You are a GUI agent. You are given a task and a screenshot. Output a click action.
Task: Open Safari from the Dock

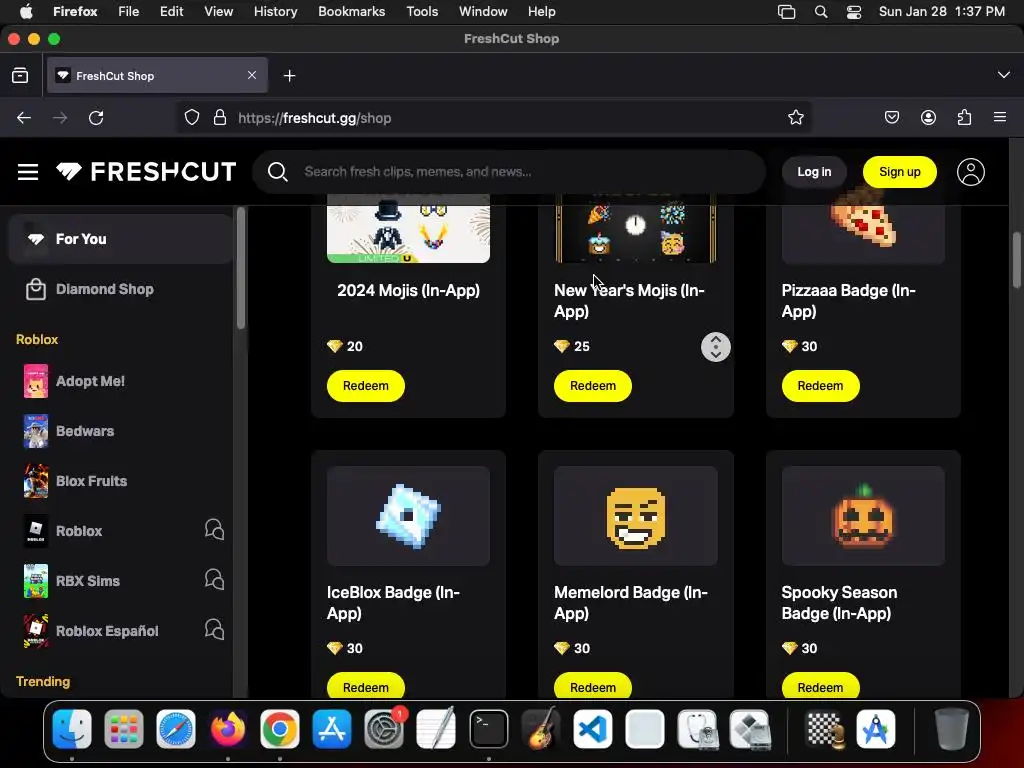pos(176,729)
